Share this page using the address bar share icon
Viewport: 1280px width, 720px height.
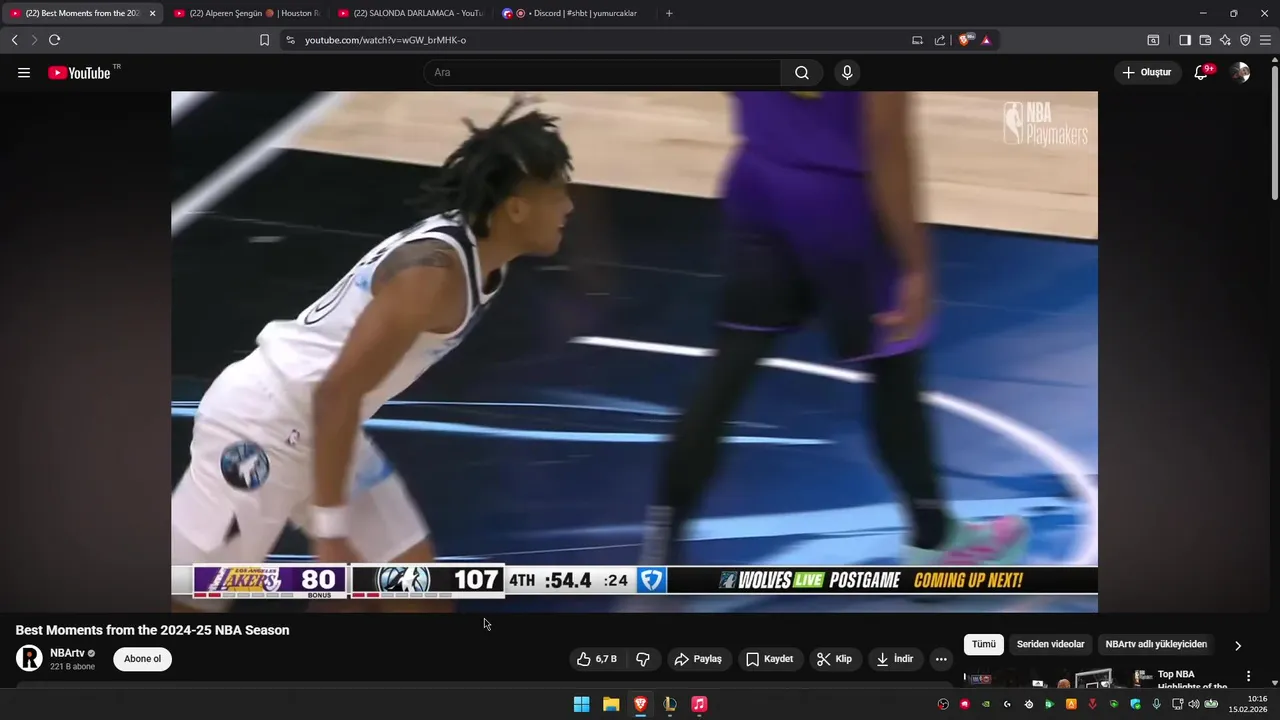(x=940, y=40)
